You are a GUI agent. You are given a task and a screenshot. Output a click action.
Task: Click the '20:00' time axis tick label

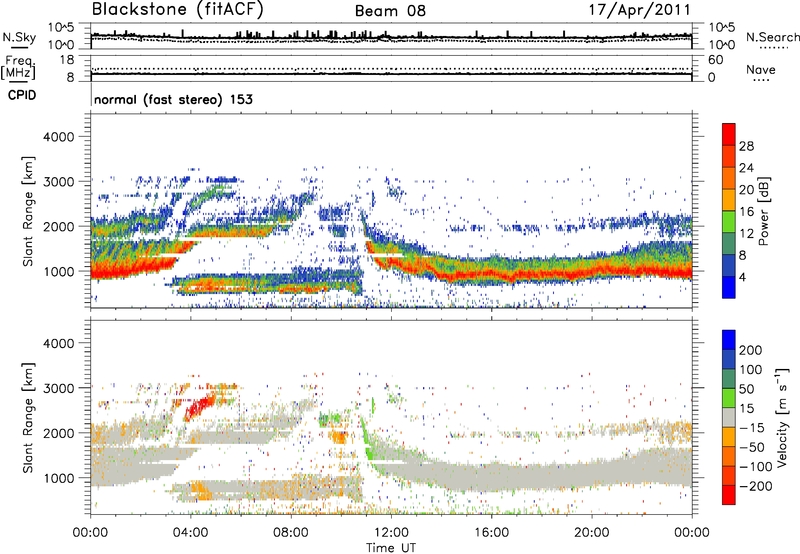pyautogui.click(x=591, y=533)
